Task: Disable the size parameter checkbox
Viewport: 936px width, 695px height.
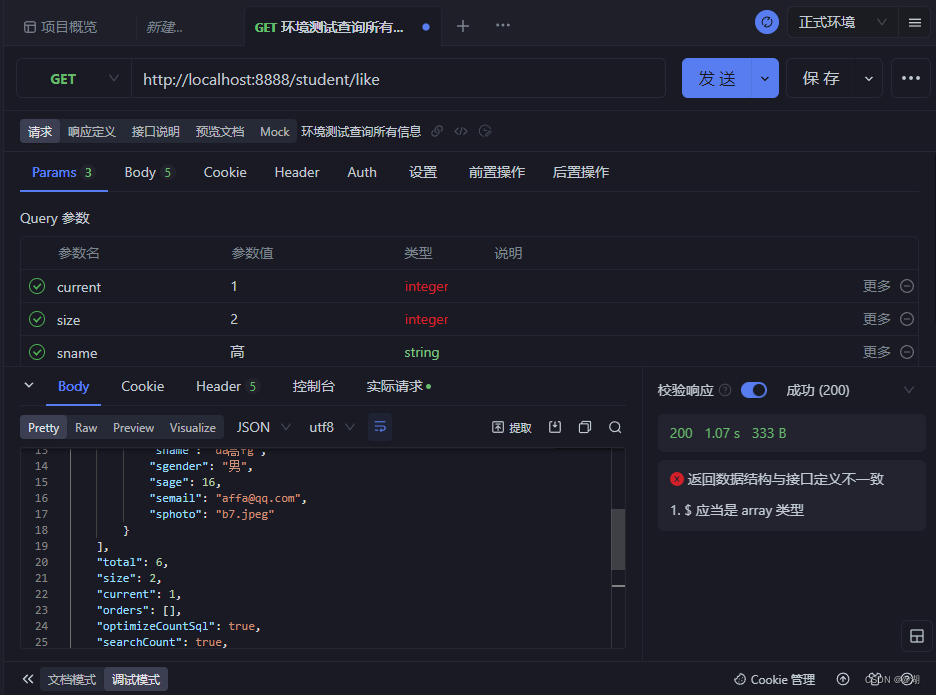Action: 37,319
